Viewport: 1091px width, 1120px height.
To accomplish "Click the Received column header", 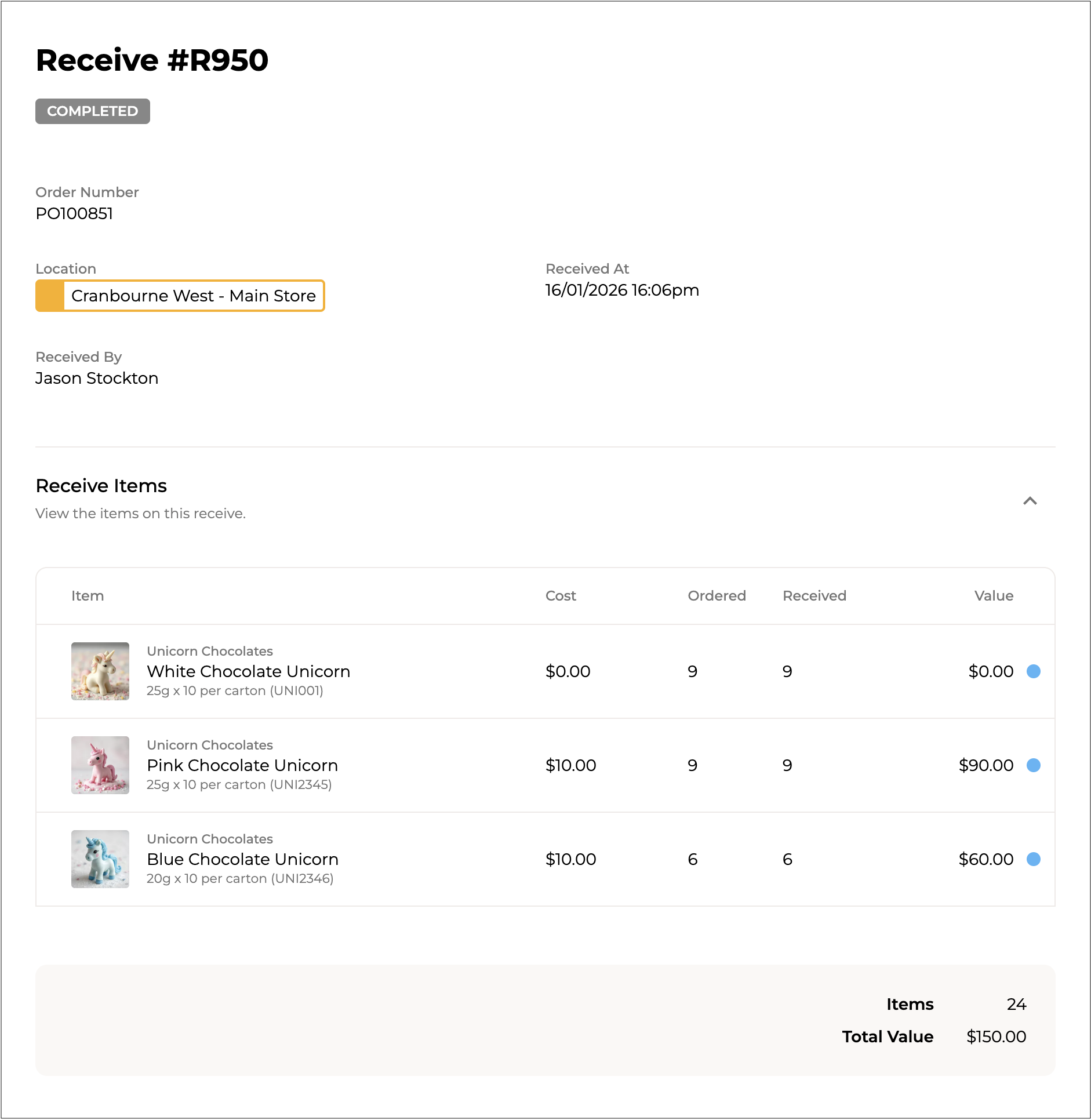I will [x=814, y=596].
